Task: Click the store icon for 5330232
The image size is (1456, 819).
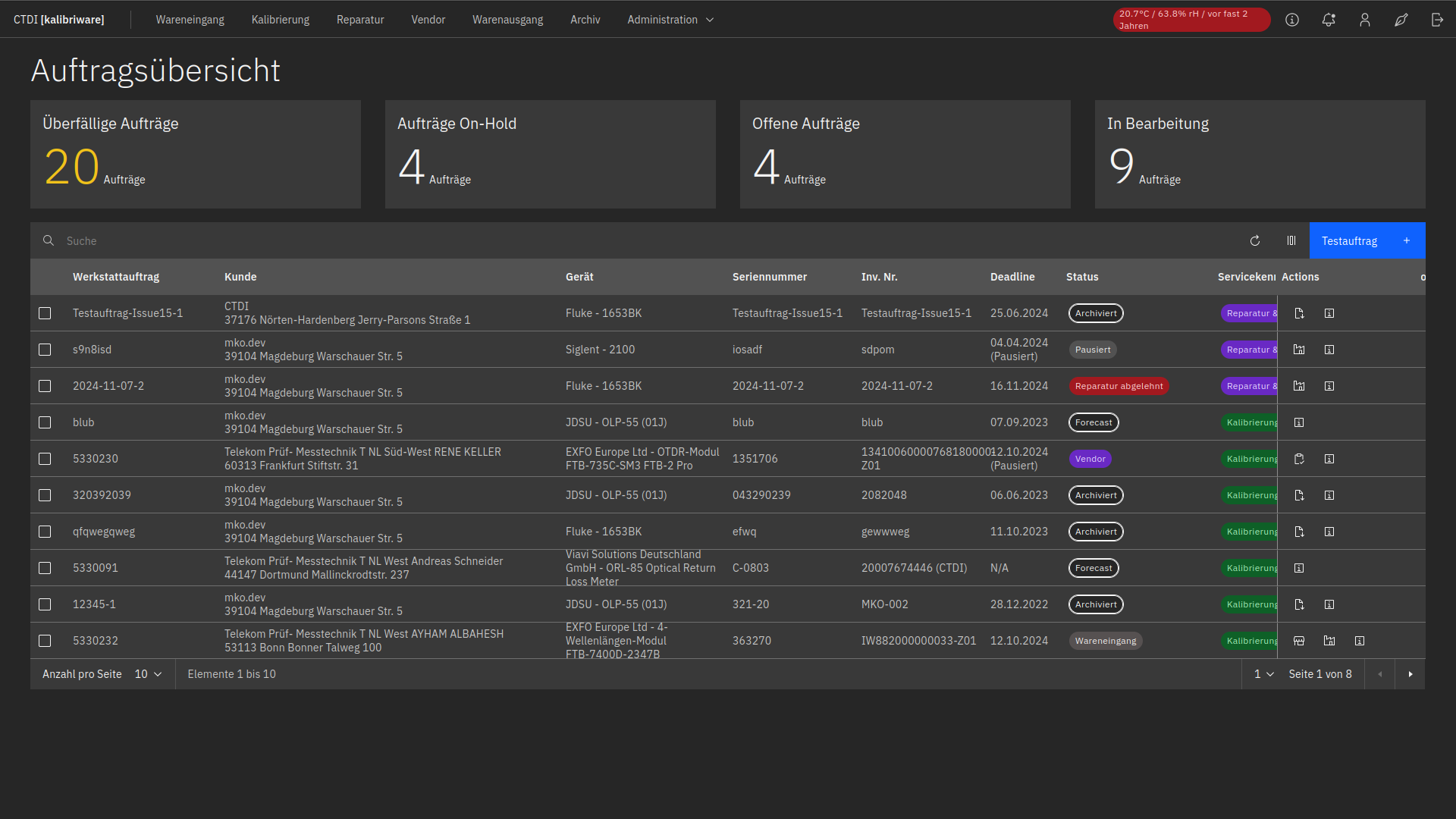Action: (1299, 641)
